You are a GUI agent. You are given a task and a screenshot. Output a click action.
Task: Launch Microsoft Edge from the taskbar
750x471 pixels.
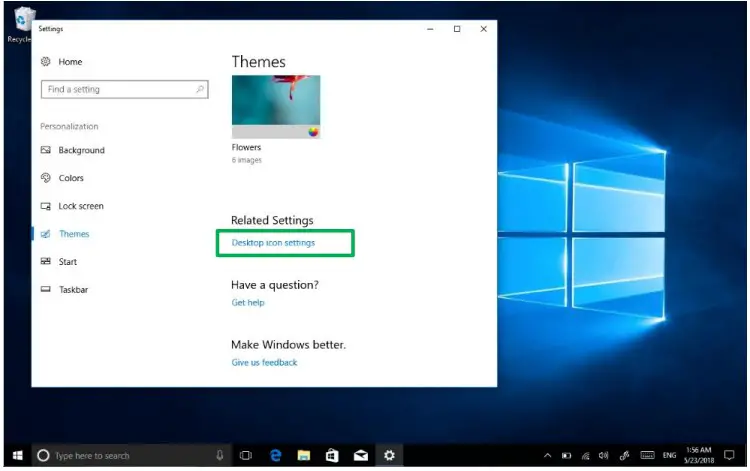point(276,456)
